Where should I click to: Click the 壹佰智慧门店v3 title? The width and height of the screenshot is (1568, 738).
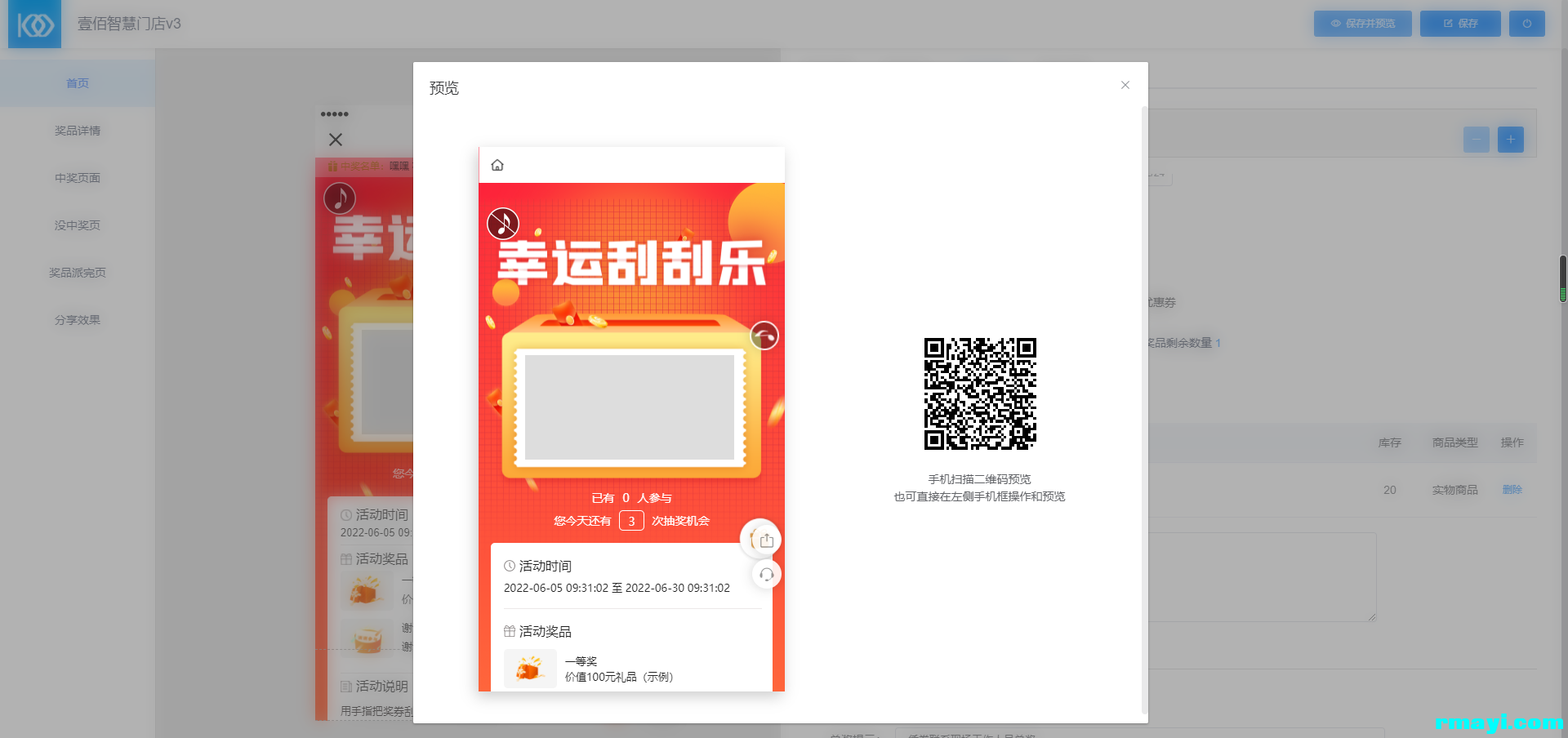pos(129,24)
